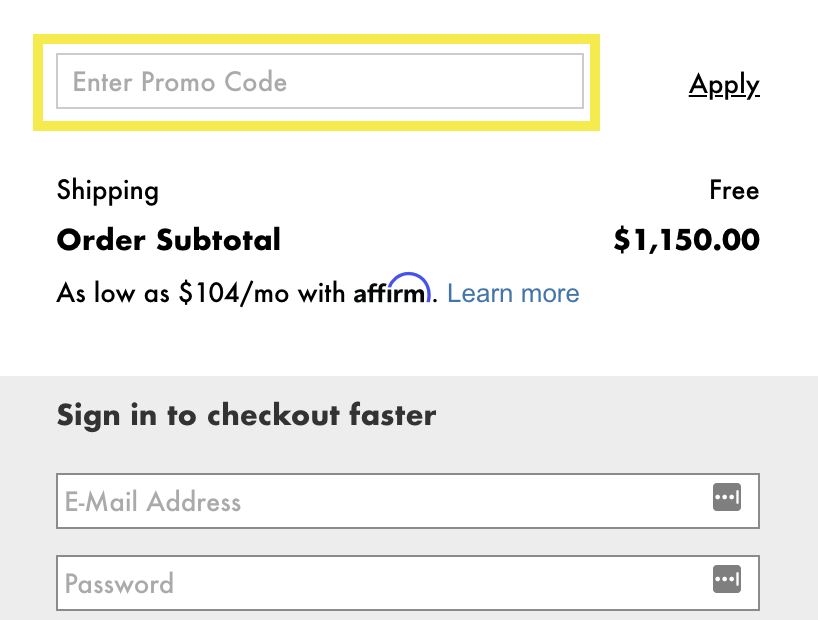The image size is (818, 620).
Task: Focus the E-Mail Address field
Action: click(380, 501)
